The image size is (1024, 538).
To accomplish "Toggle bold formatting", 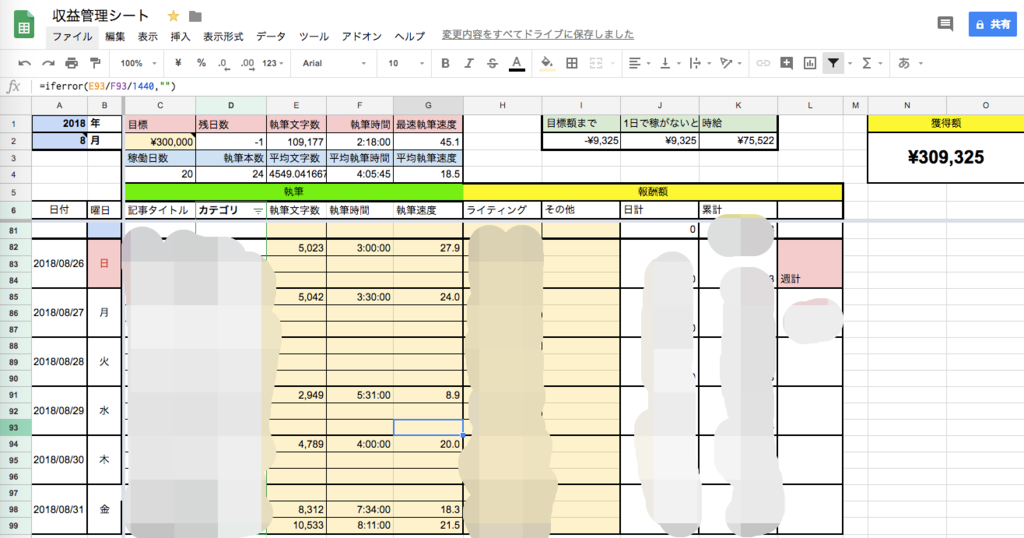I will coord(445,63).
